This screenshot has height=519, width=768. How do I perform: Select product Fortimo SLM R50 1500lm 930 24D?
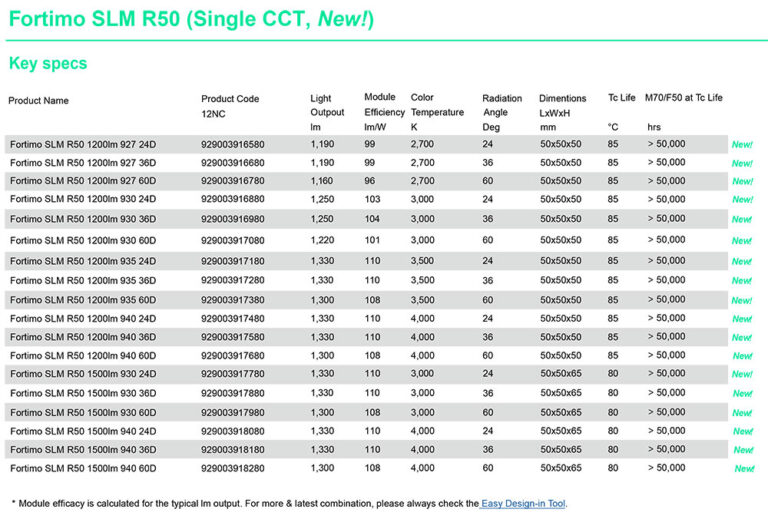click(x=83, y=374)
